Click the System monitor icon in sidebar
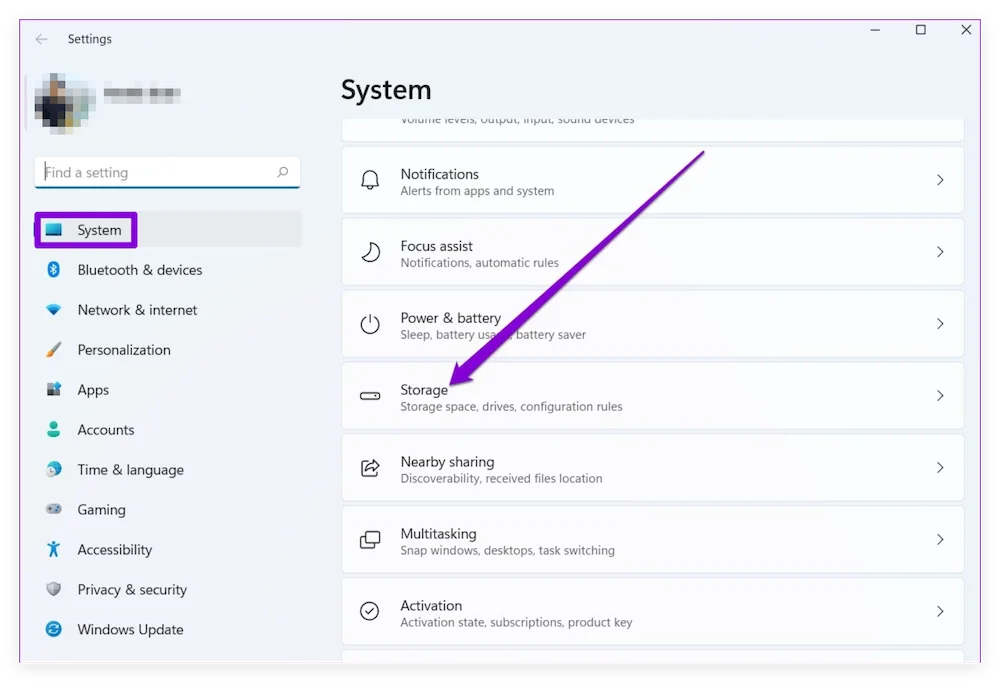 (54, 230)
